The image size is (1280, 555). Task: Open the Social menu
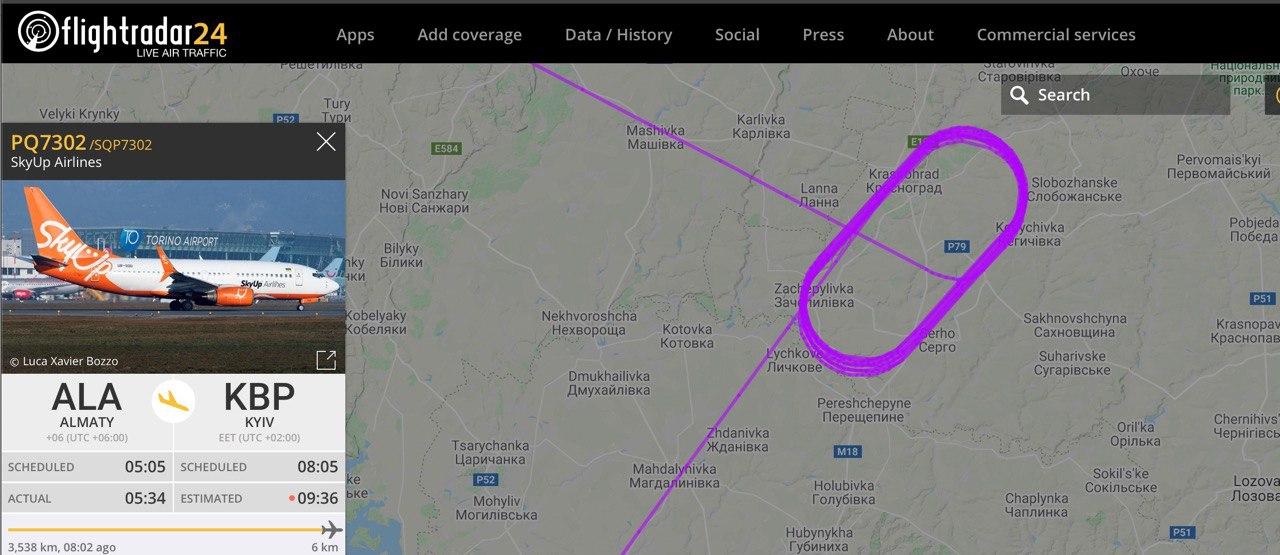[x=737, y=35]
